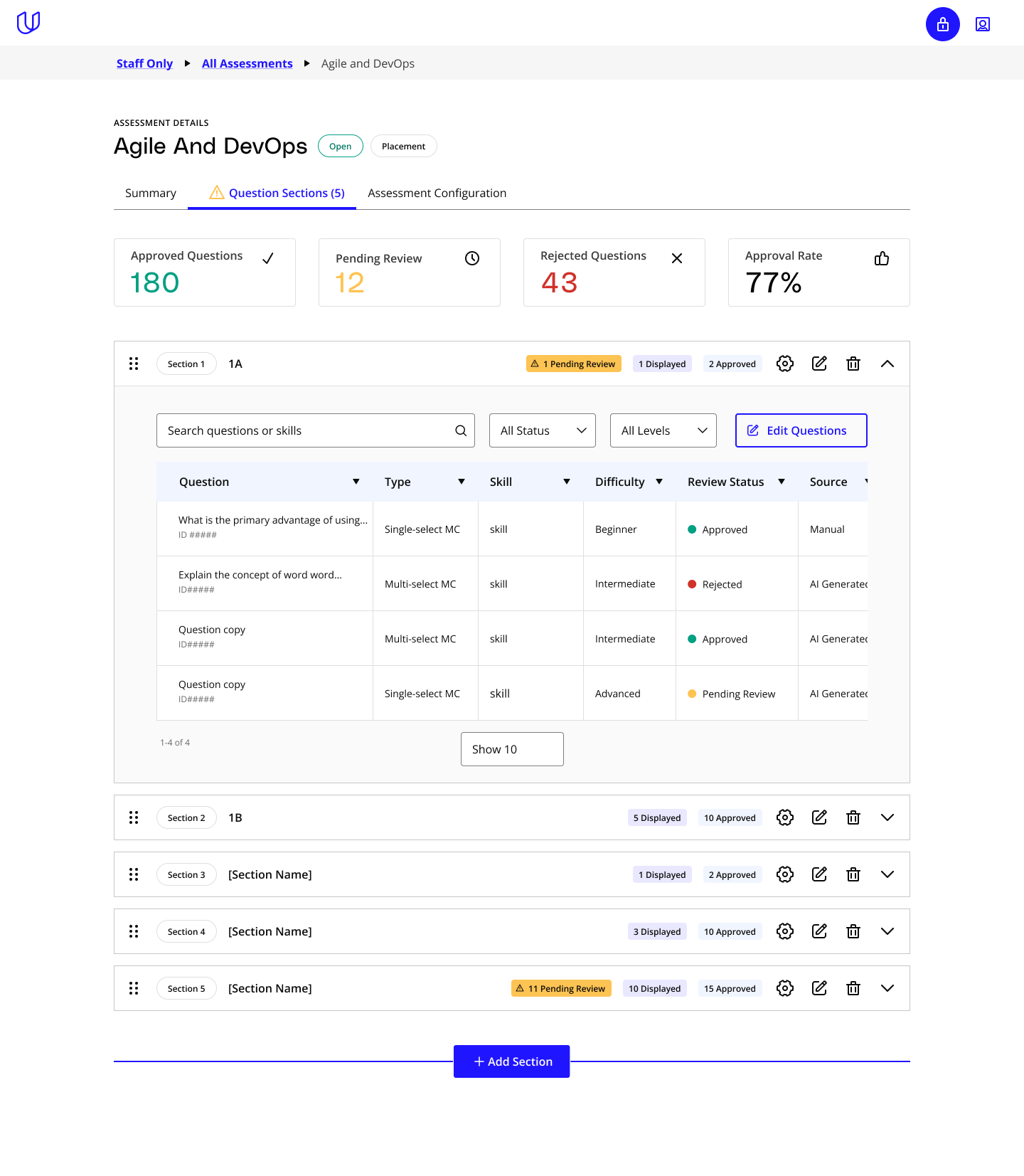Click the Edit Questions button

pyautogui.click(x=801, y=430)
